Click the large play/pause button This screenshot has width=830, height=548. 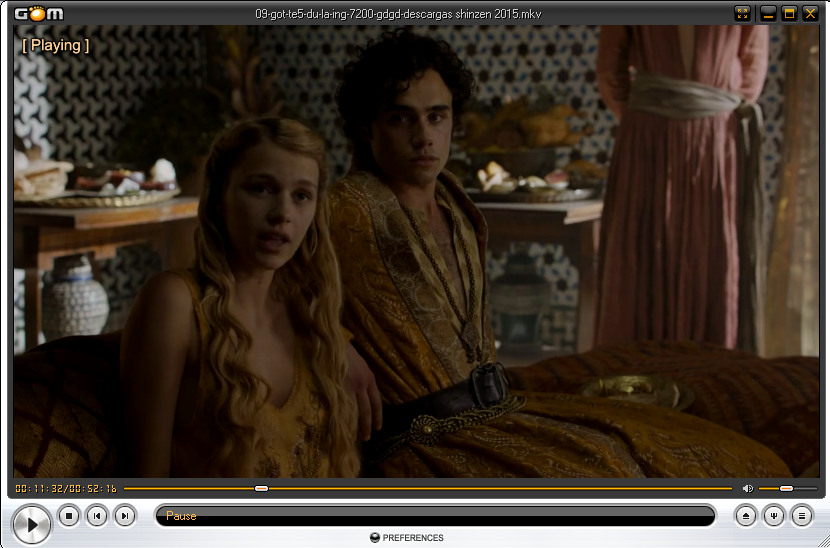[32, 525]
